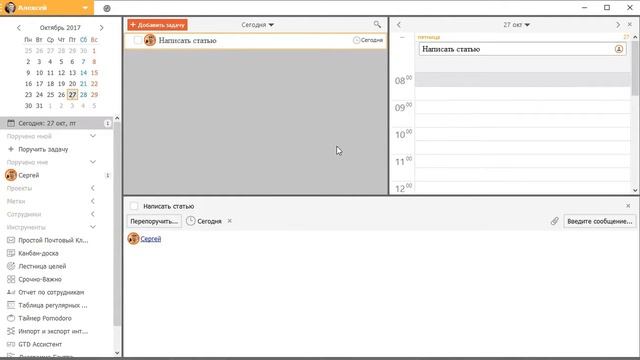Select Написать статью in the day planner
The height and width of the screenshot is (360, 640).
[x=522, y=49]
